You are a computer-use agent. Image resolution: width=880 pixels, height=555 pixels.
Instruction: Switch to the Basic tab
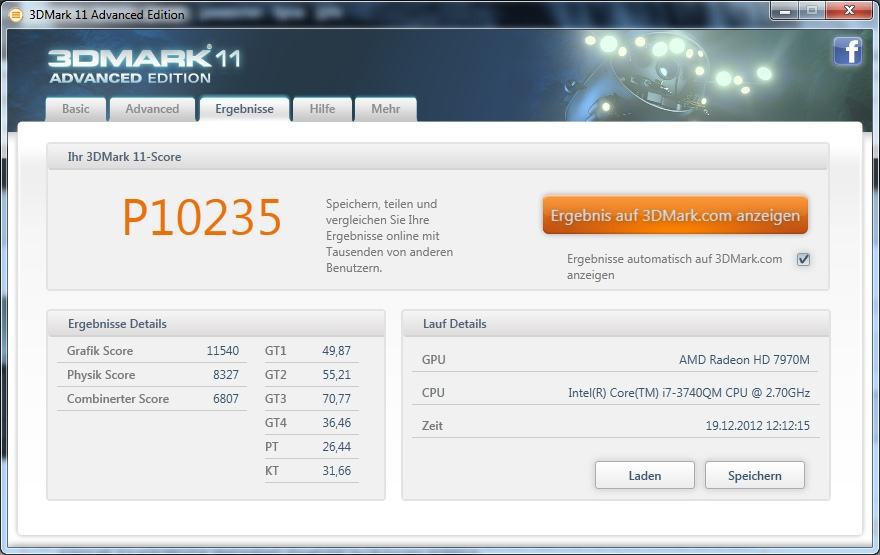[x=76, y=109]
